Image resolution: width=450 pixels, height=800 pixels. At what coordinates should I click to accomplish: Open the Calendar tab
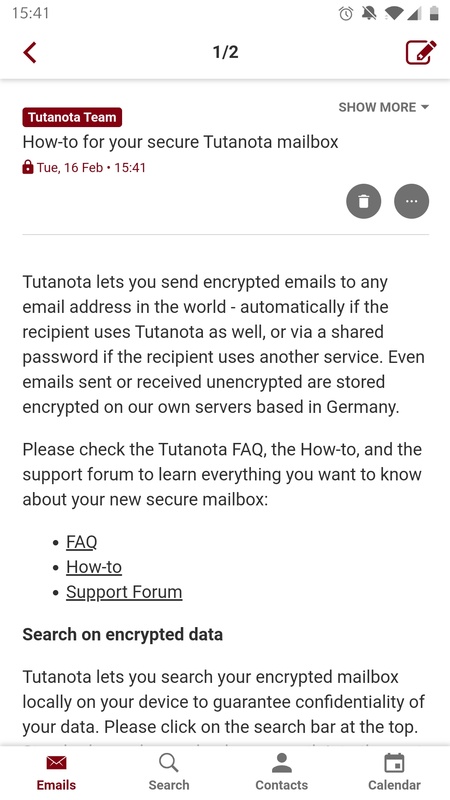(x=394, y=772)
